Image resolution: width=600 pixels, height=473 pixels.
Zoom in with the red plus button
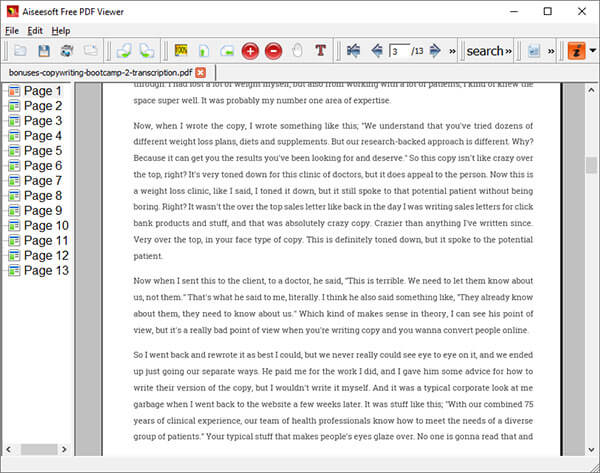pos(250,51)
